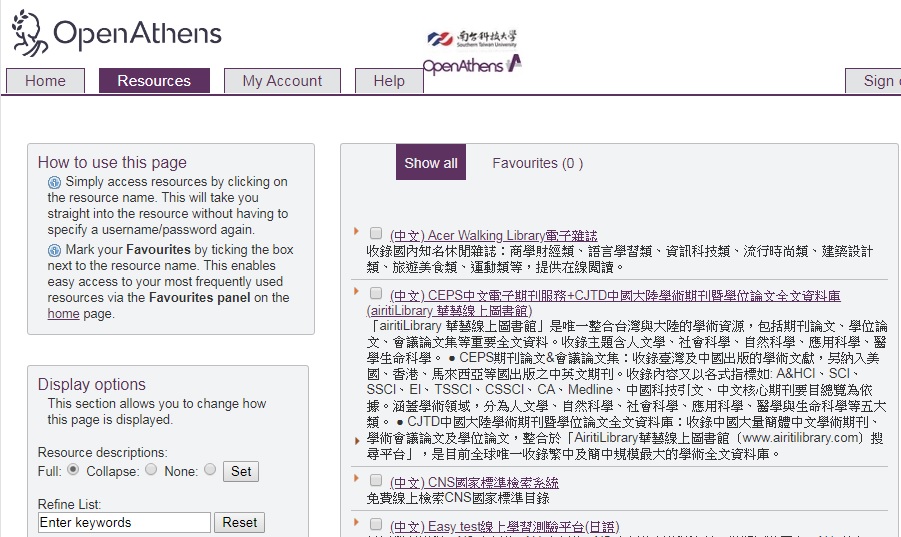Switch to the Show all tab
Screen dimensions: 901x537
(431, 163)
